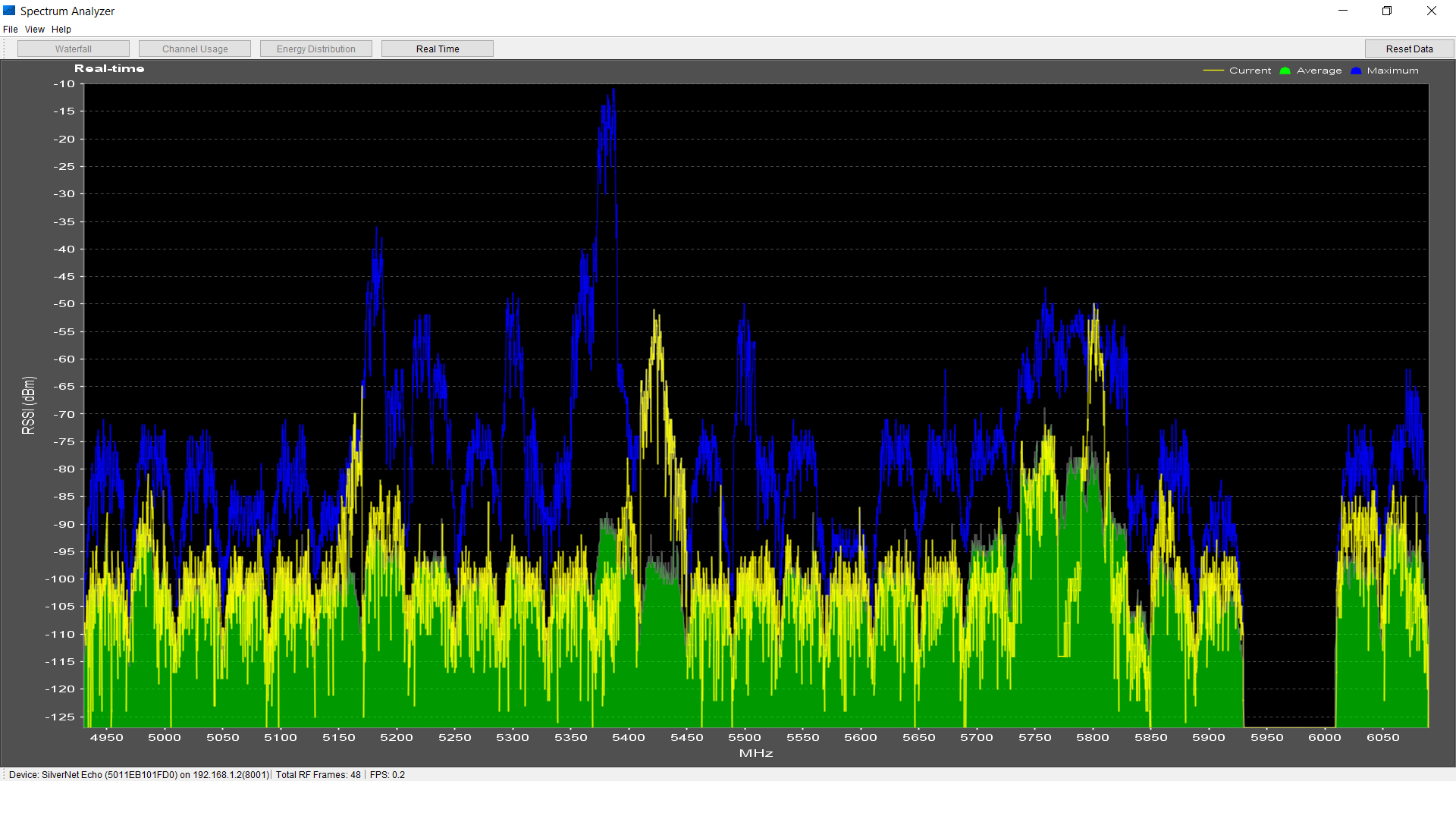Click the 5800 MHz axis label

1093,737
